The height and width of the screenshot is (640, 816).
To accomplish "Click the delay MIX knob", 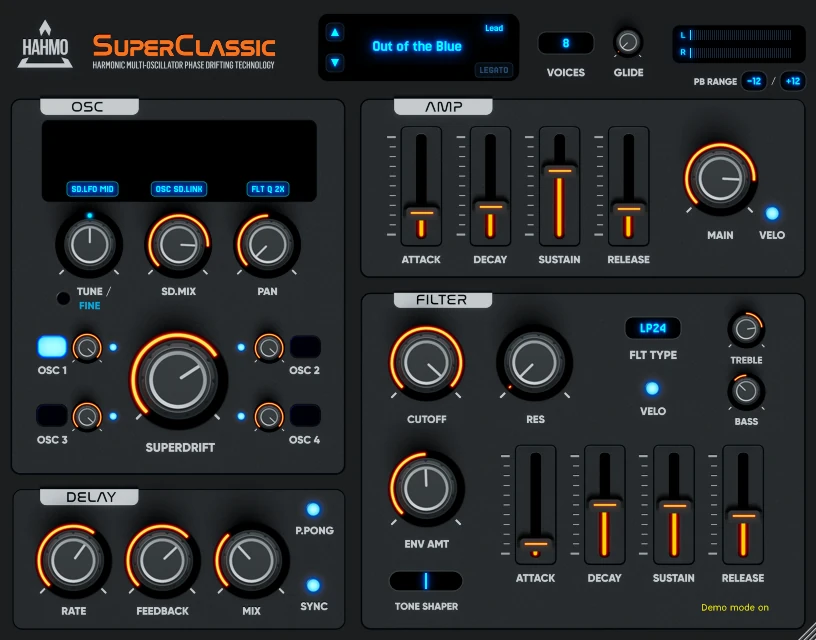I will 251,560.
